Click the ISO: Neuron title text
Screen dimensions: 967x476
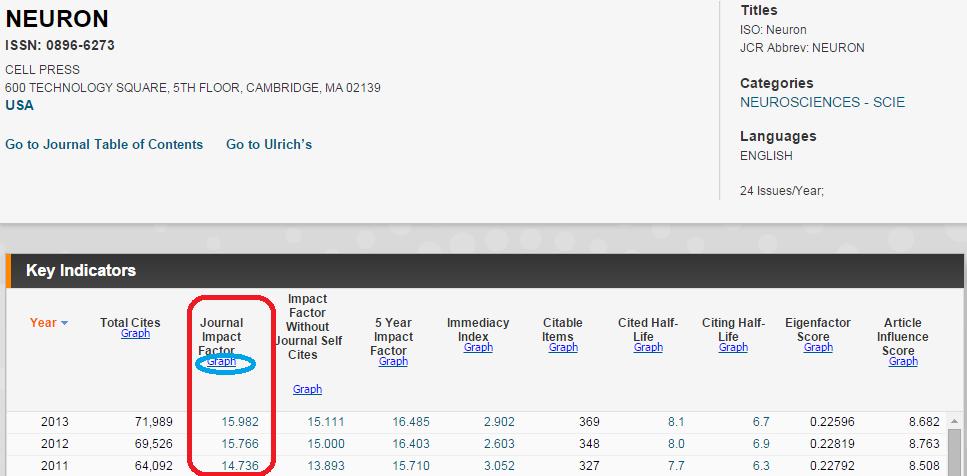point(773,30)
